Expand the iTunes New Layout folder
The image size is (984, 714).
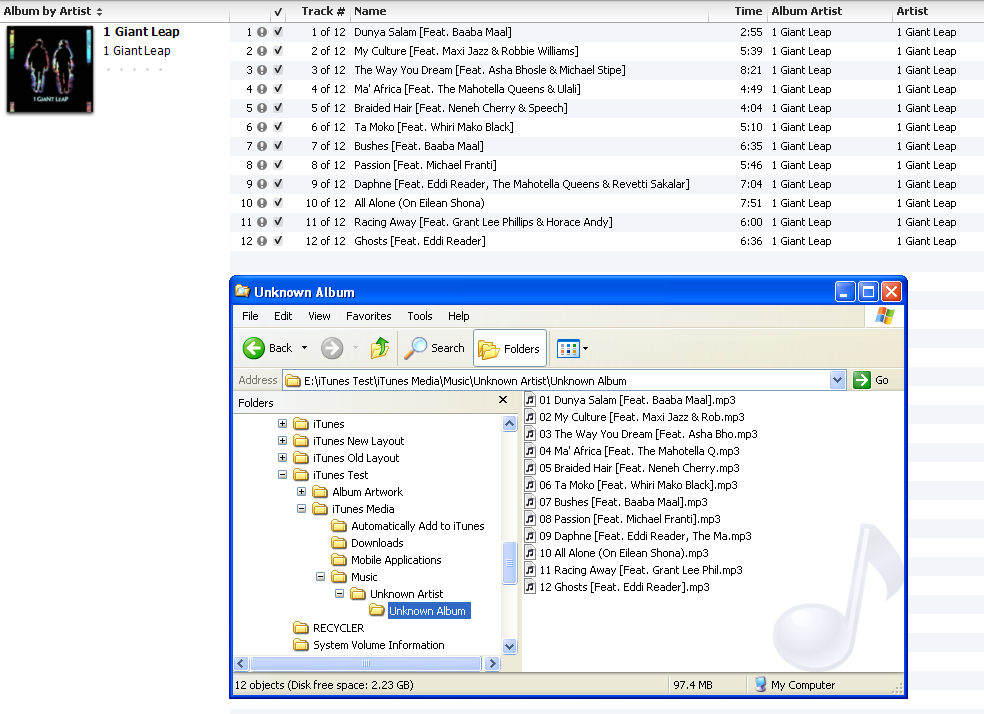coord(282,440)
